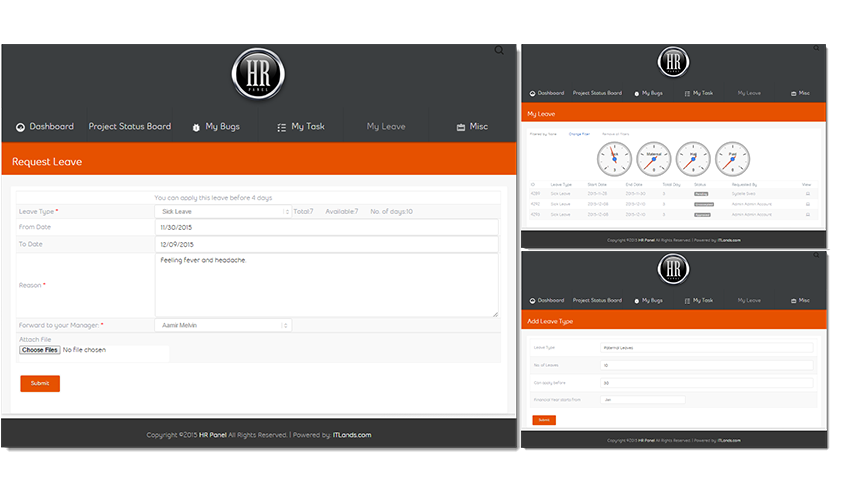Select My Leave tab on Request Leave page
The height and width of the screenshot is (485, 861).
coord(386,126)
